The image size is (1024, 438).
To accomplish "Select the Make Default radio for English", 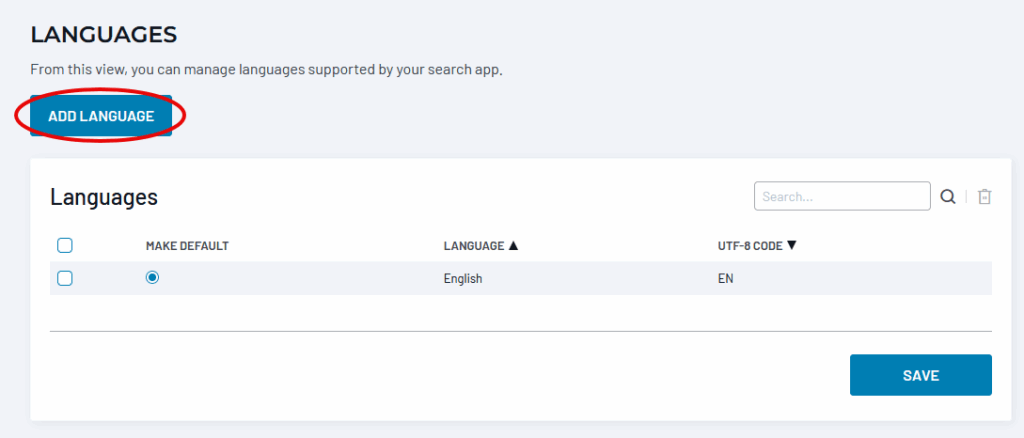I will click(152, 278).
